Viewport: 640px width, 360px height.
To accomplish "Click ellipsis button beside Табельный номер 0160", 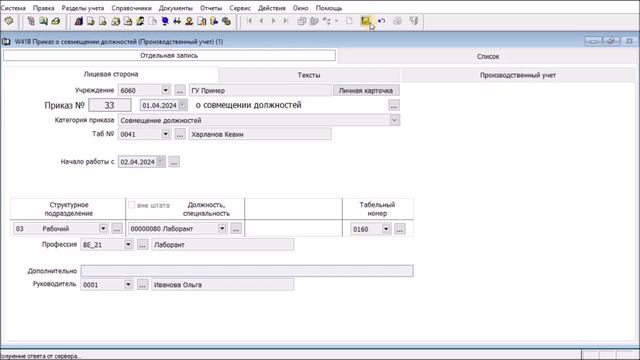I will tap(400, 229).
